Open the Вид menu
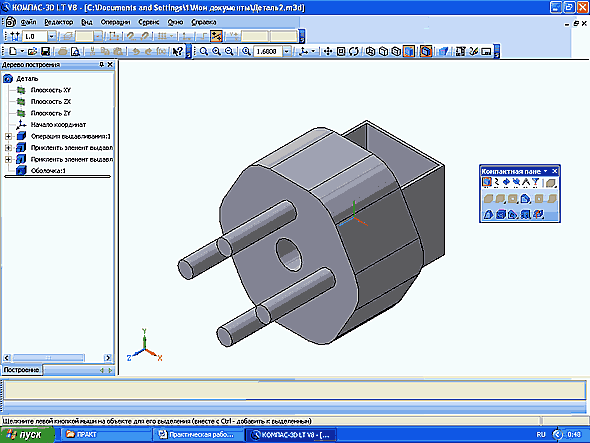 click(87, 22)
